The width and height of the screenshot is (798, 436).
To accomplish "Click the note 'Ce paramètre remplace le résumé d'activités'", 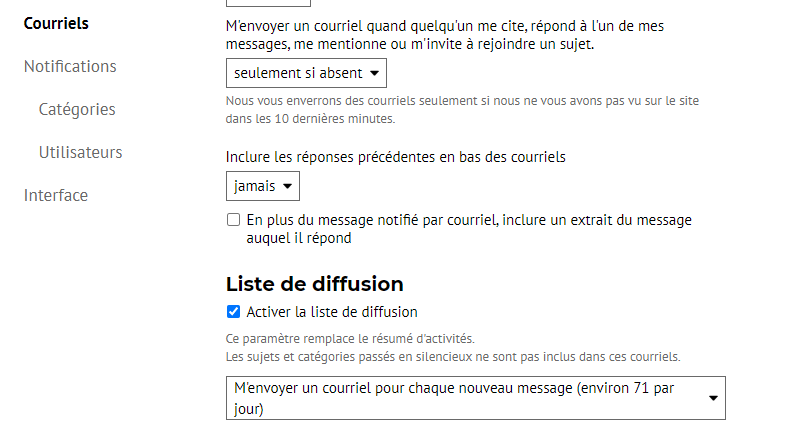I will click(x=350, y=339).
